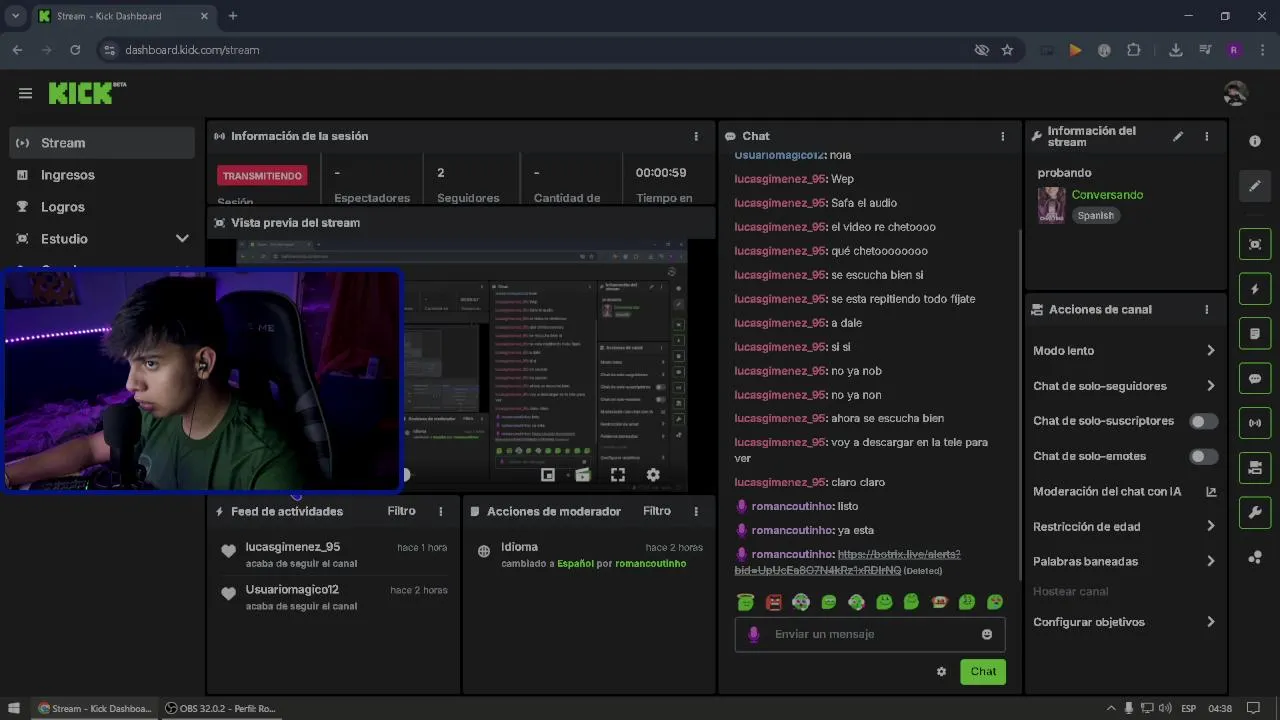The width and height of the screenshot is (1280, 720).
Task: Open the emoji picker in message box
Action: 987,634
